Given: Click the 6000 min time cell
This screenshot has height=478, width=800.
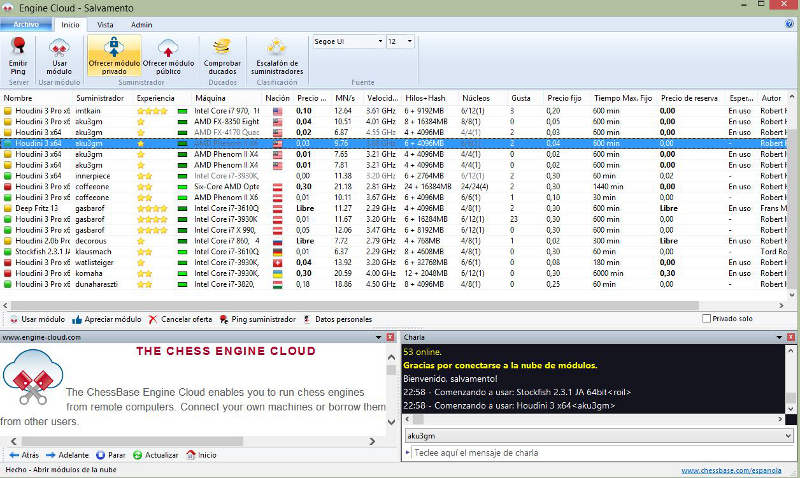Looking at the screenshot, I should (x=608, y=273).
